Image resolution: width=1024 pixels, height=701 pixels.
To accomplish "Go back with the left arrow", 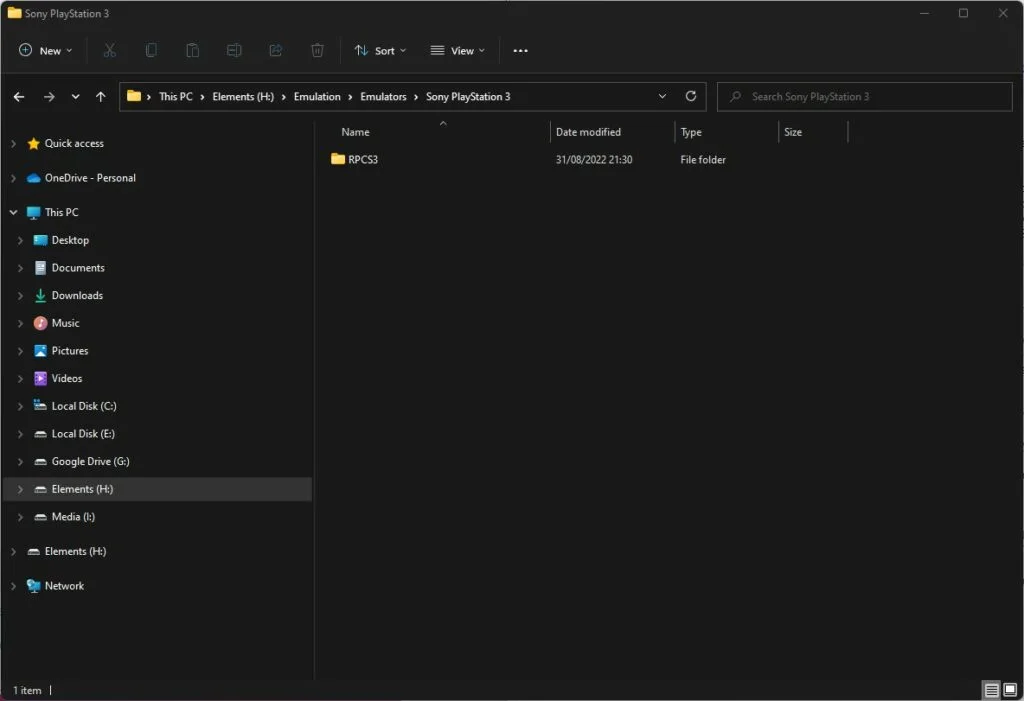I will coord(19,97).
